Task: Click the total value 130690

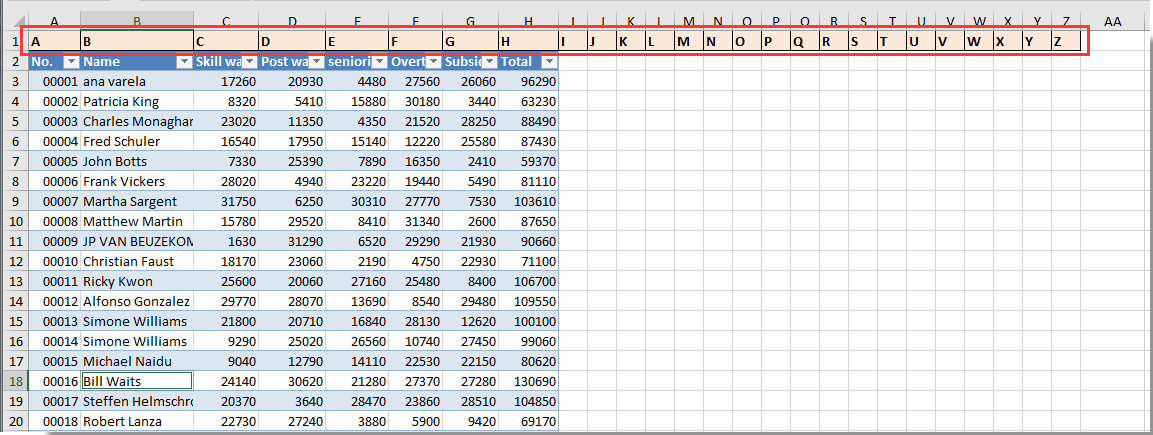Action: [x=529, y=381]
